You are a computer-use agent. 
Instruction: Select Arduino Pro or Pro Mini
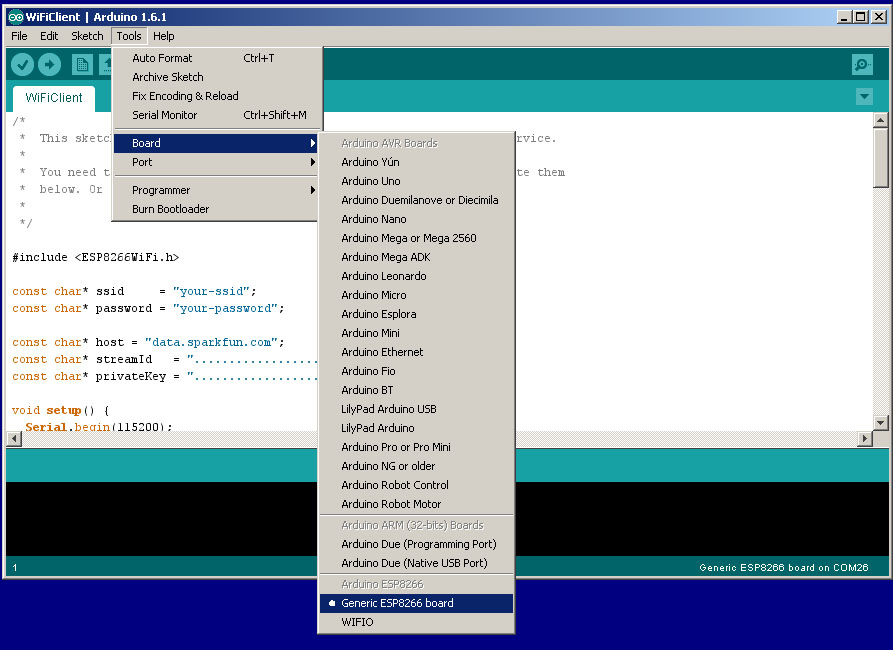(x=416, y=447)
